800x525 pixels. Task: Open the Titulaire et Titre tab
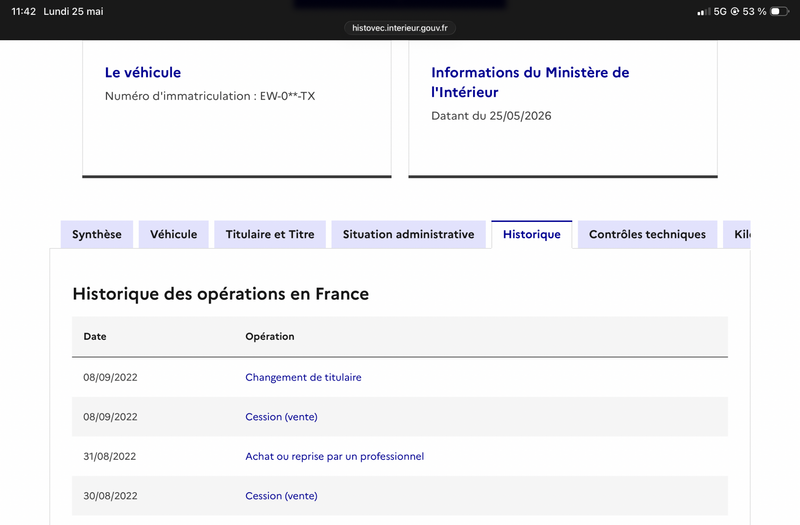[270, 235]
